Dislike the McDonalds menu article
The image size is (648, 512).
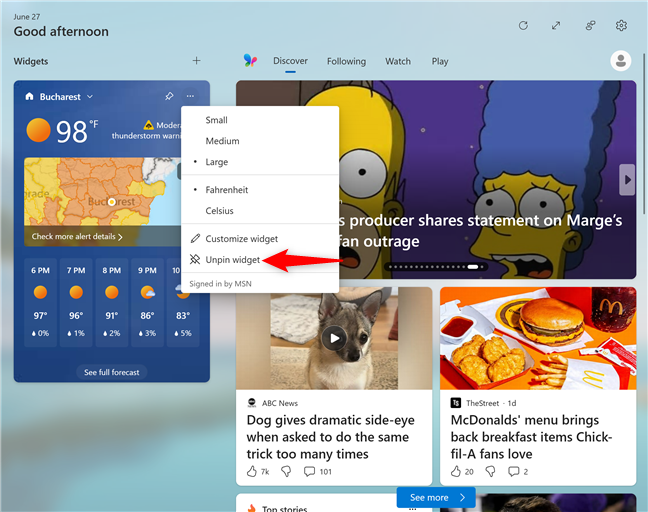point(490,472)
